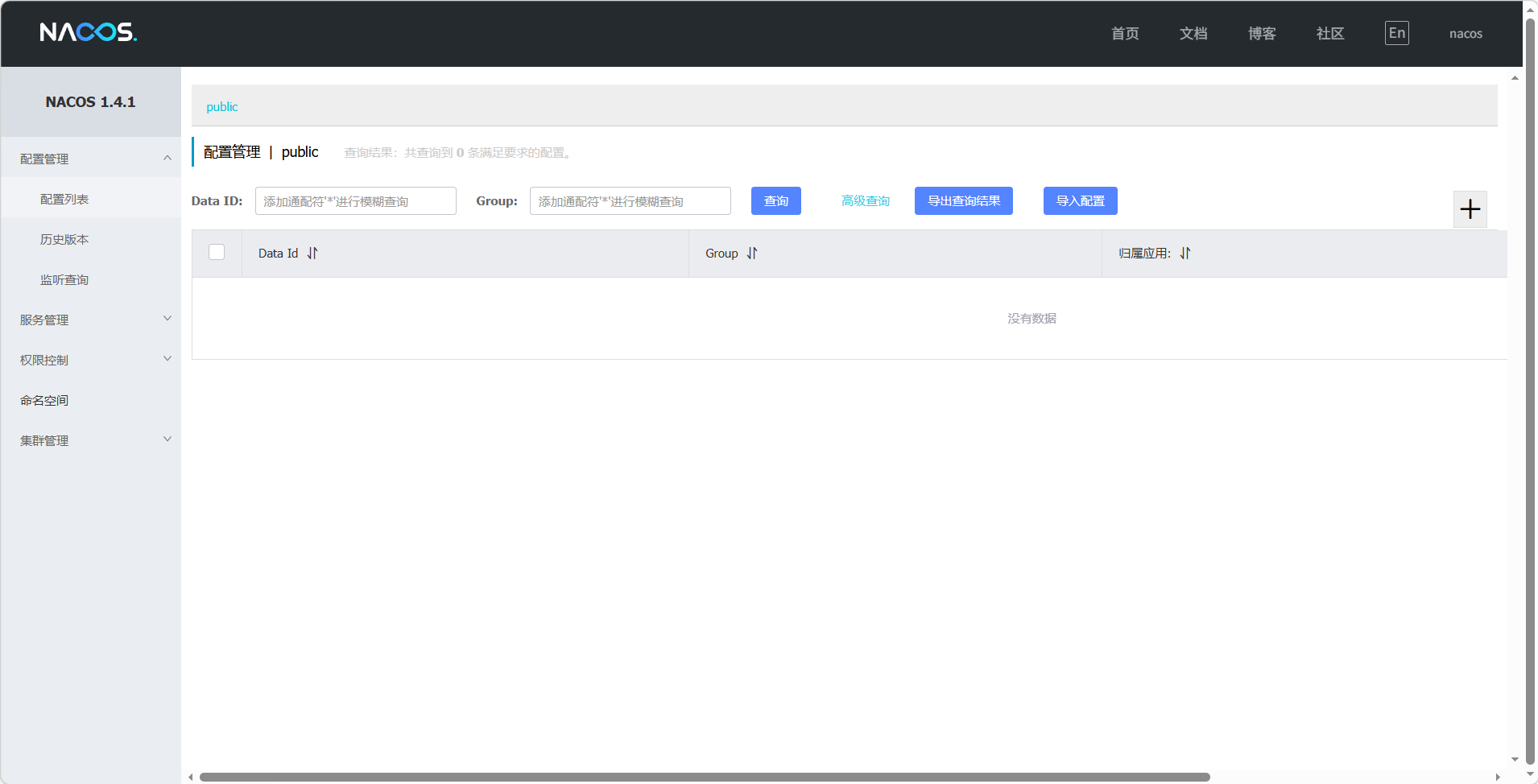The image size is (1538, 784).
Task: Focus the Group search field
Action: click(630, 201)
